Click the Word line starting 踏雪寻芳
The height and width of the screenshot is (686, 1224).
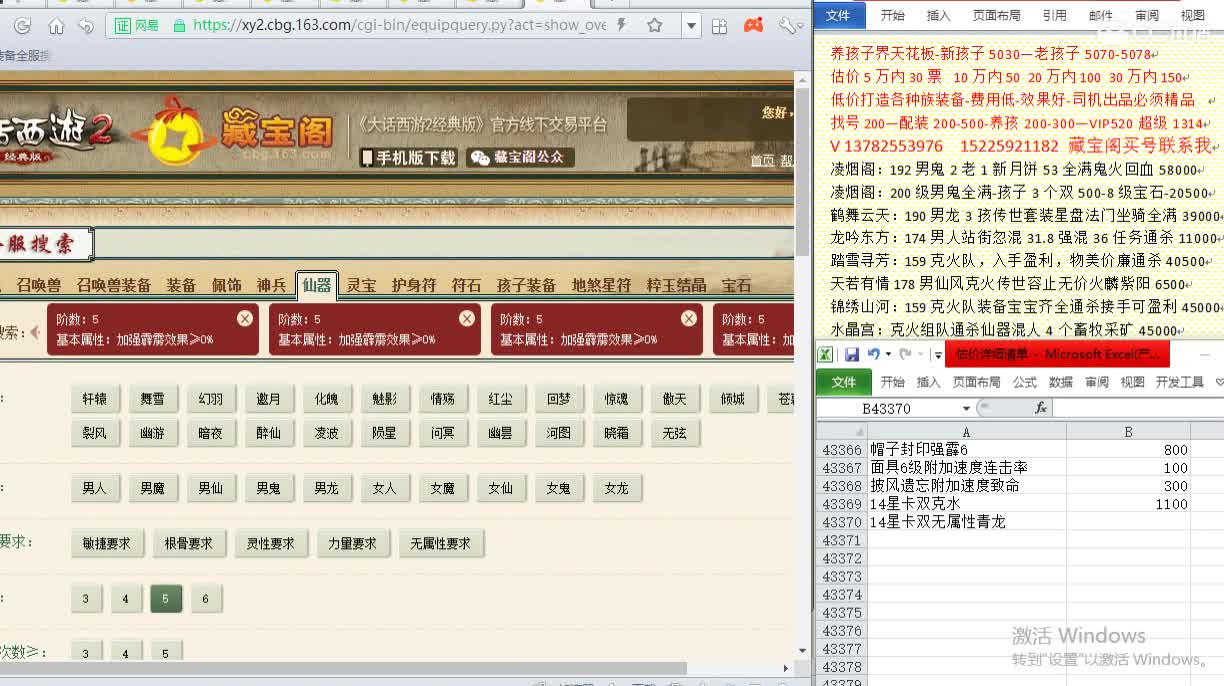click(1022, 261)
